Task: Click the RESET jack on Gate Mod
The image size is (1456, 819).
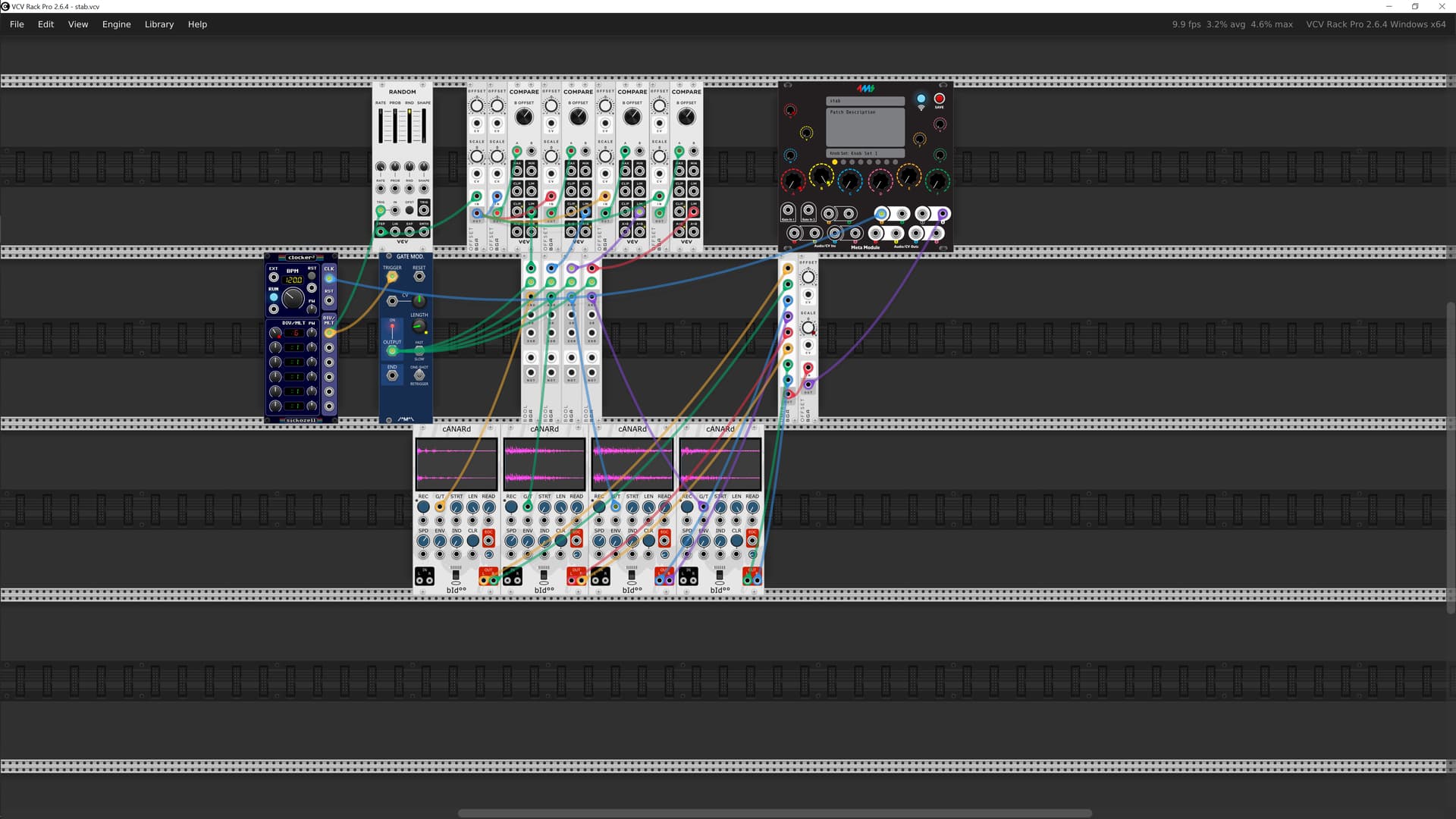Action: (x=419, y=276)
